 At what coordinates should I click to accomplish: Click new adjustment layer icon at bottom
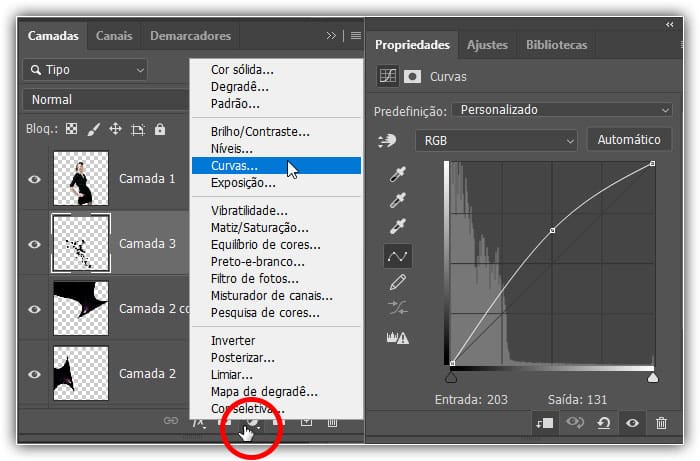252,422
